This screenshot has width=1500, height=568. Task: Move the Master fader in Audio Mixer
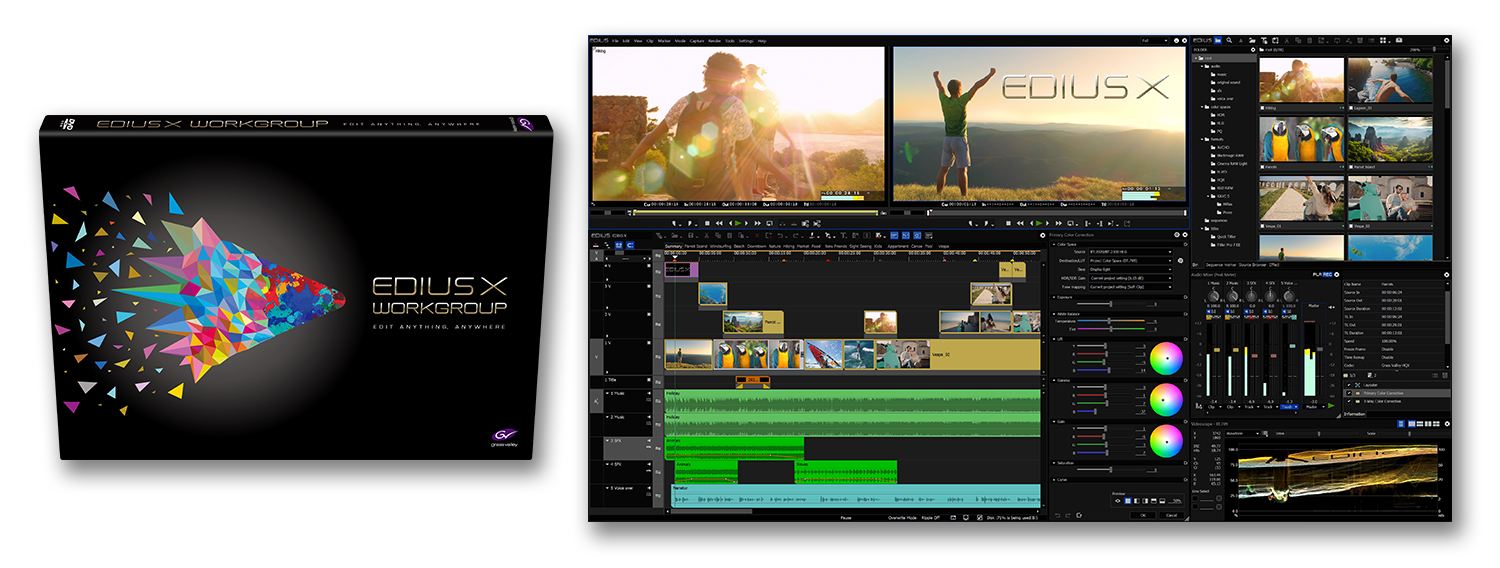tap(1320, 349)
